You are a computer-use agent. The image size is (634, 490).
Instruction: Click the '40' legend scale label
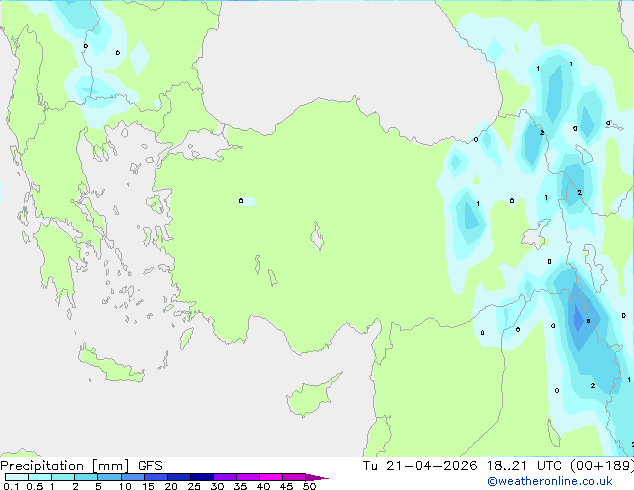263,486
